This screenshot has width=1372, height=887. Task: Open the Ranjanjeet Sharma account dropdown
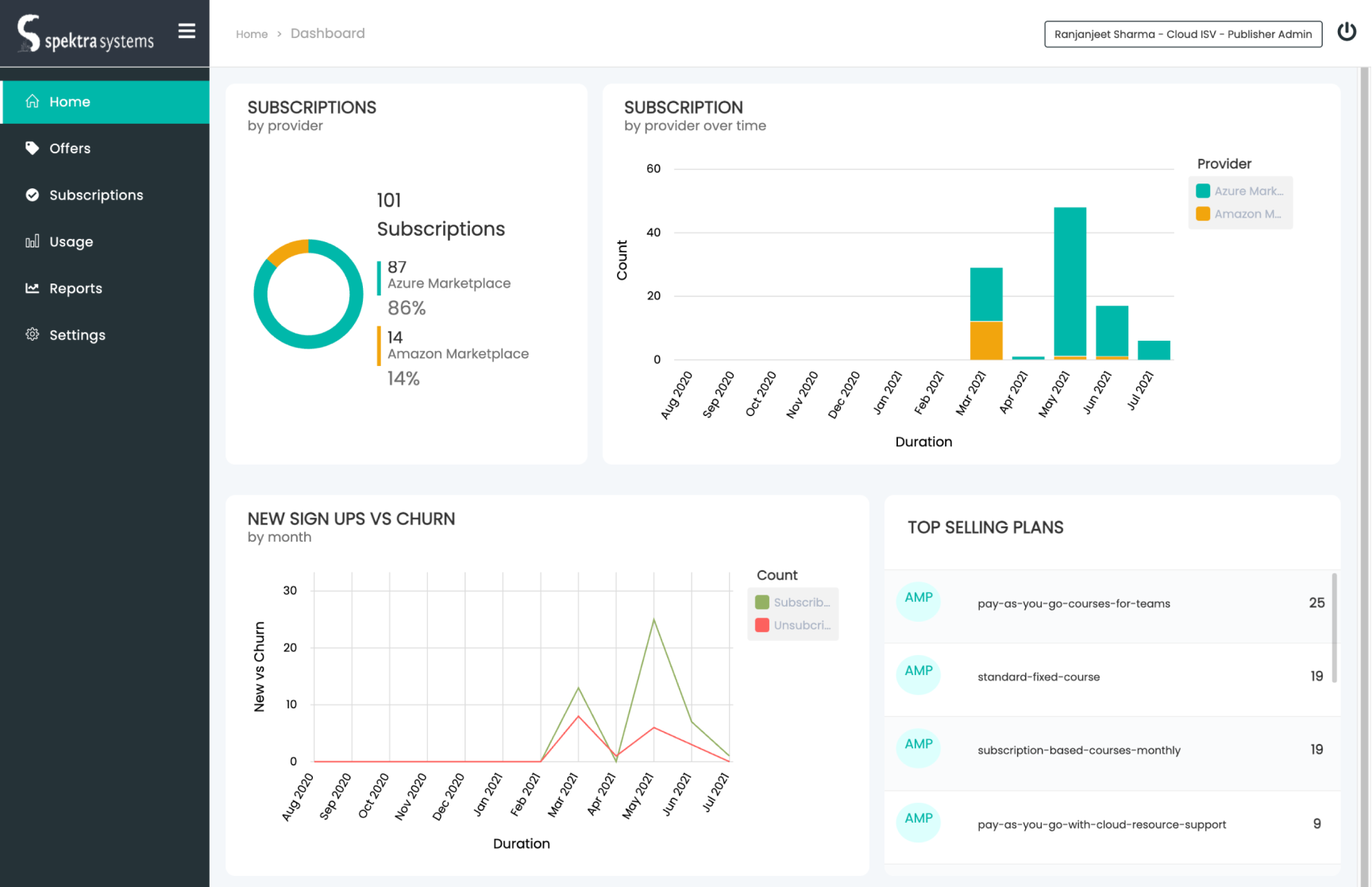(x=1182, y=34)
